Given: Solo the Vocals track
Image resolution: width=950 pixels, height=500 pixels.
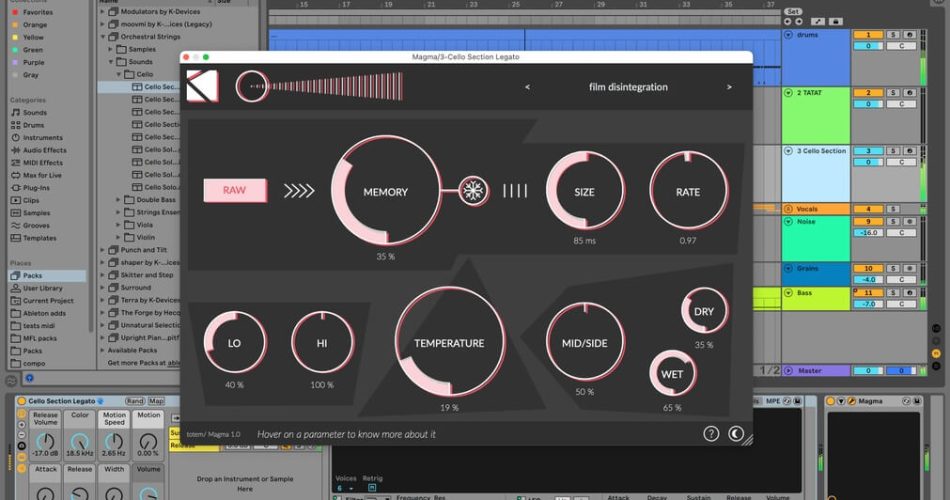Looking at the screenshot, I should pyautogui.click(x=892, y=209).
